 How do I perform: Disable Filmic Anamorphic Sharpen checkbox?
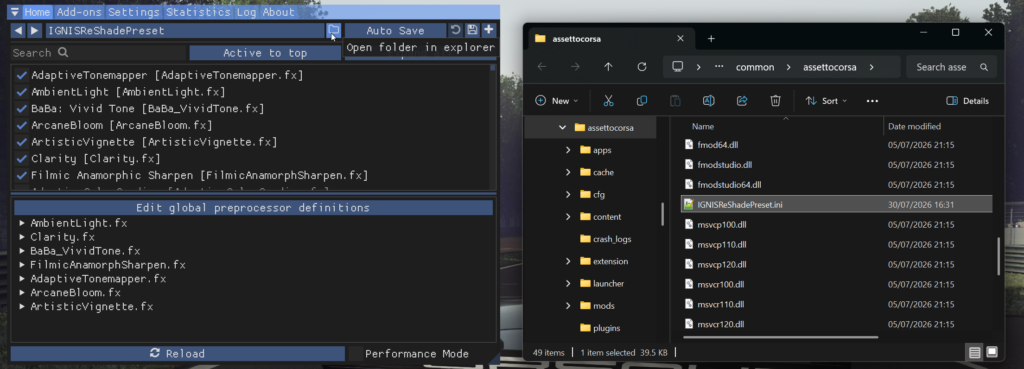coord(22,175)
